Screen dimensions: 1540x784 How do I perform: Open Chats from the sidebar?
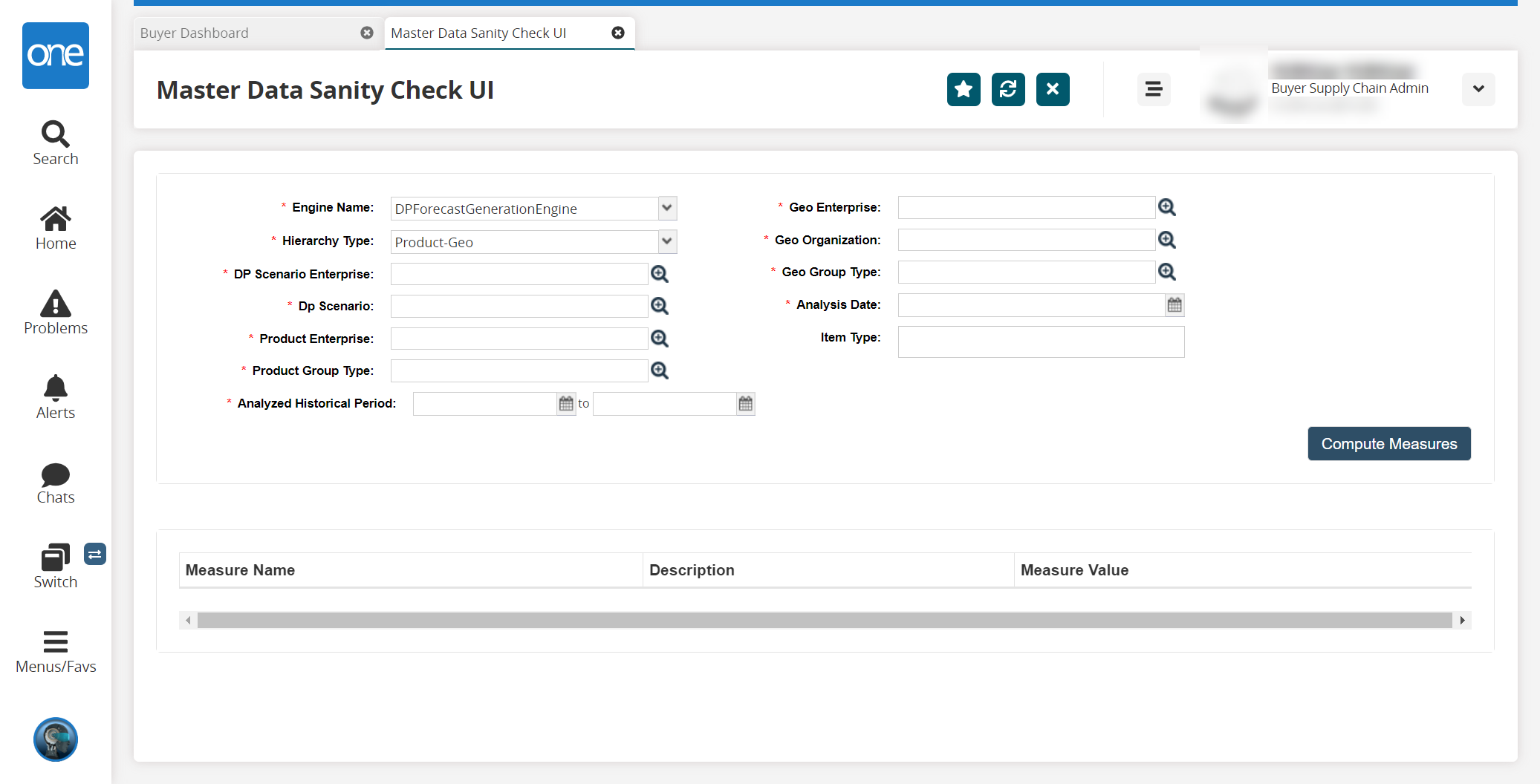[x=56, y=483]
